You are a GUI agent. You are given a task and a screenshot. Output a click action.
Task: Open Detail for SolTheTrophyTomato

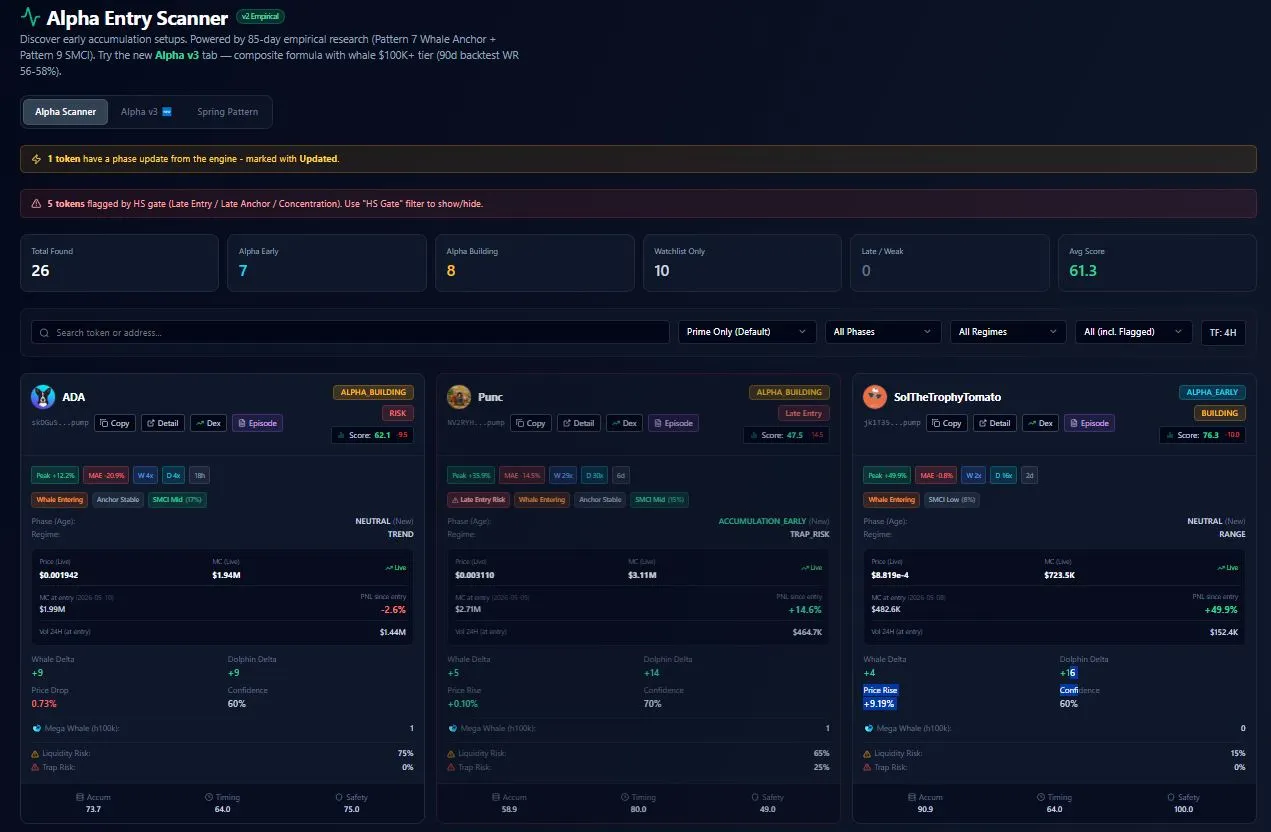pos(995,423)
